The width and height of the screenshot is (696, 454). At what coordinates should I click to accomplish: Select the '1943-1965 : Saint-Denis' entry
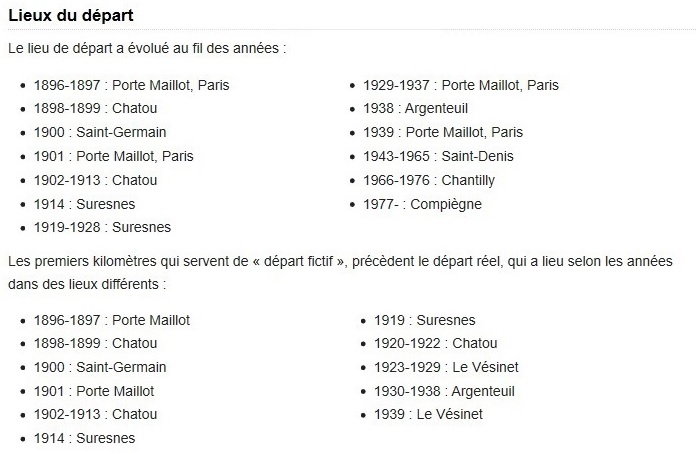pos(438,156)
